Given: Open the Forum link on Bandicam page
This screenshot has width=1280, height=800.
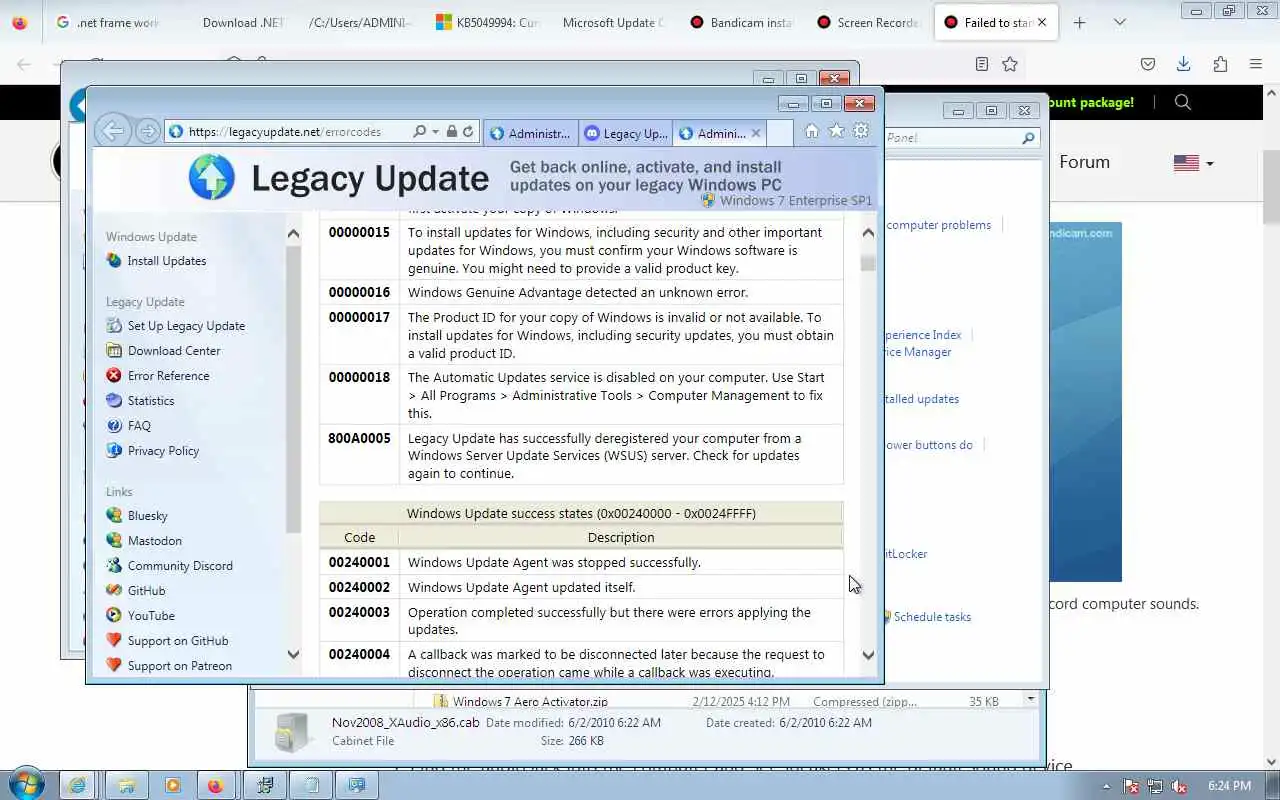Looking at the screenshot, I should [1085, 162].
